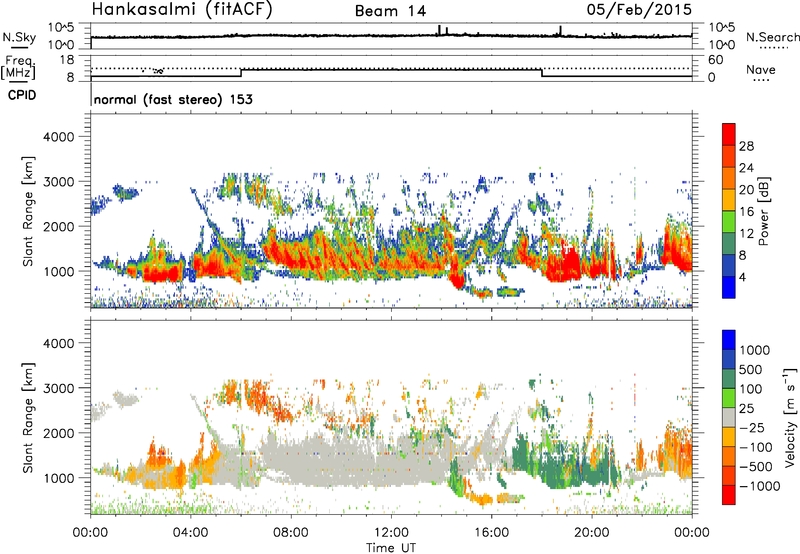800x554 pixels.
Task: Click the red bottom segment of velocity colorbar
Action: [729, 495]
